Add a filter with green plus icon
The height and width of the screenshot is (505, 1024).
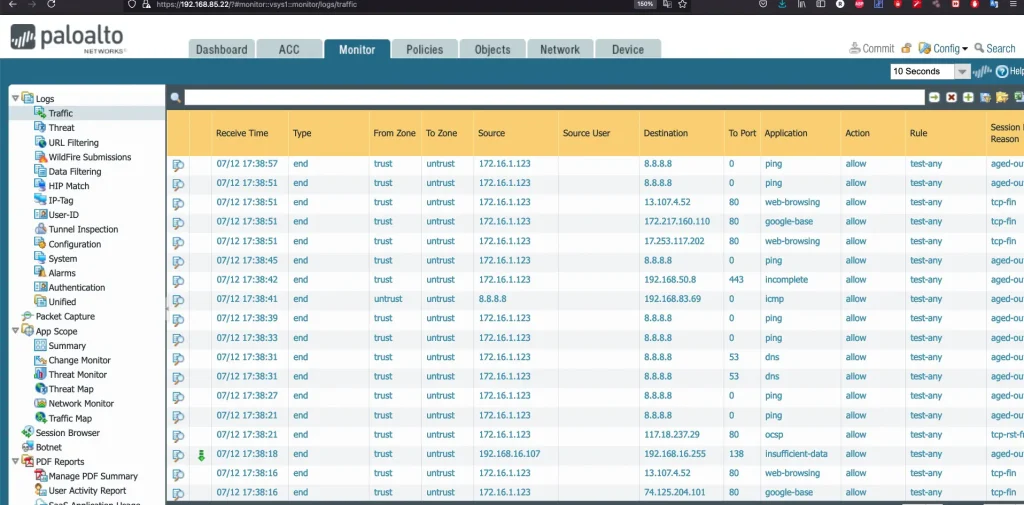968,97
